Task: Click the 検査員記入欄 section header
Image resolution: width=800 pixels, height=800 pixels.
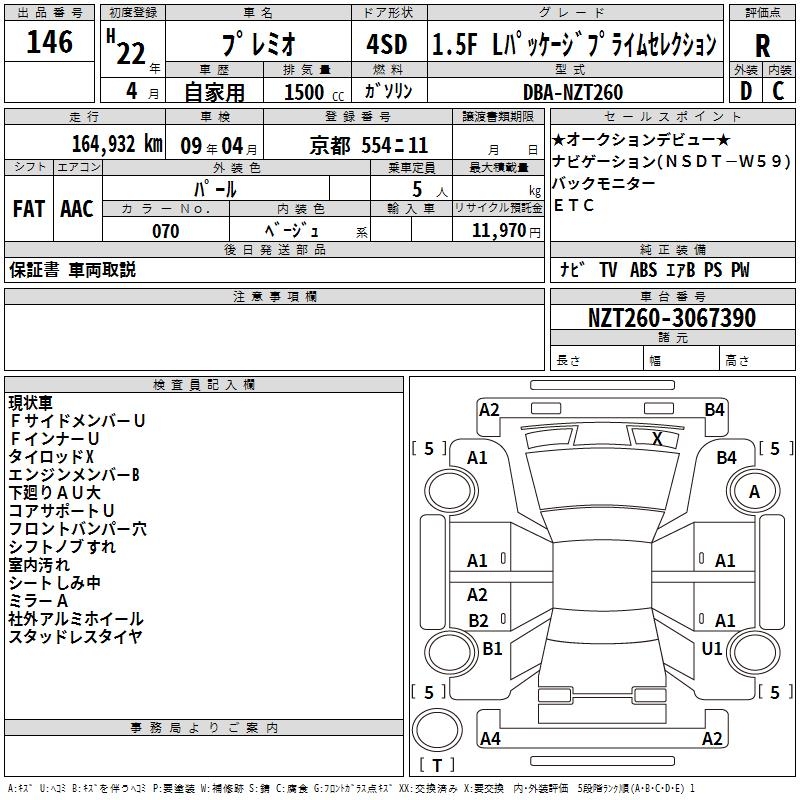Action: (204, 385)
